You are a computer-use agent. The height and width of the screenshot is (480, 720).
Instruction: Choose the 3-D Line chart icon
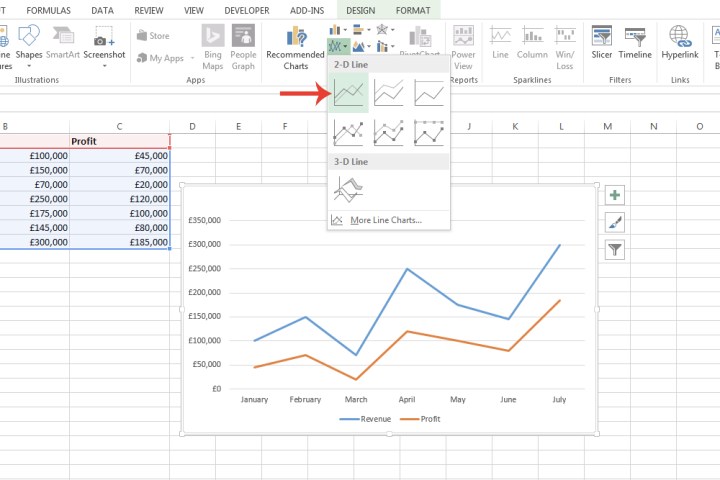point(348,187)
